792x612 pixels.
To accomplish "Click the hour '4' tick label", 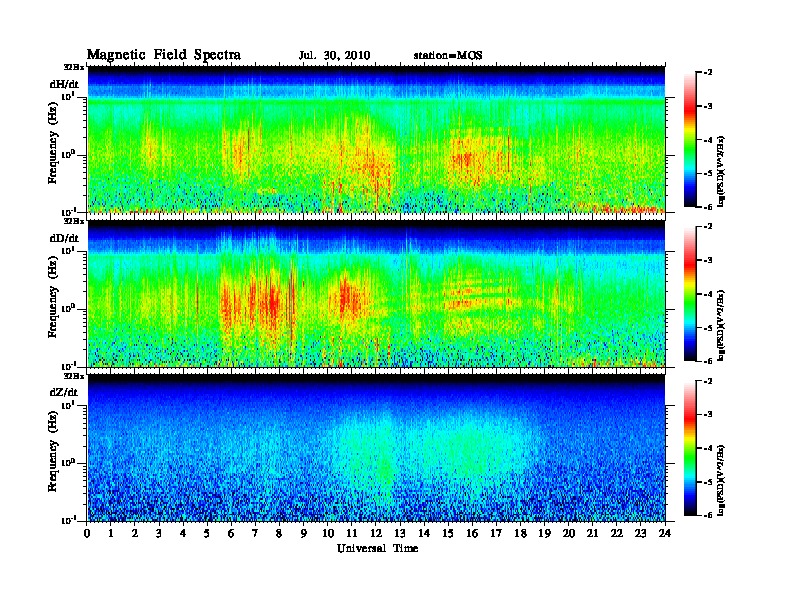I will (183, 533).
